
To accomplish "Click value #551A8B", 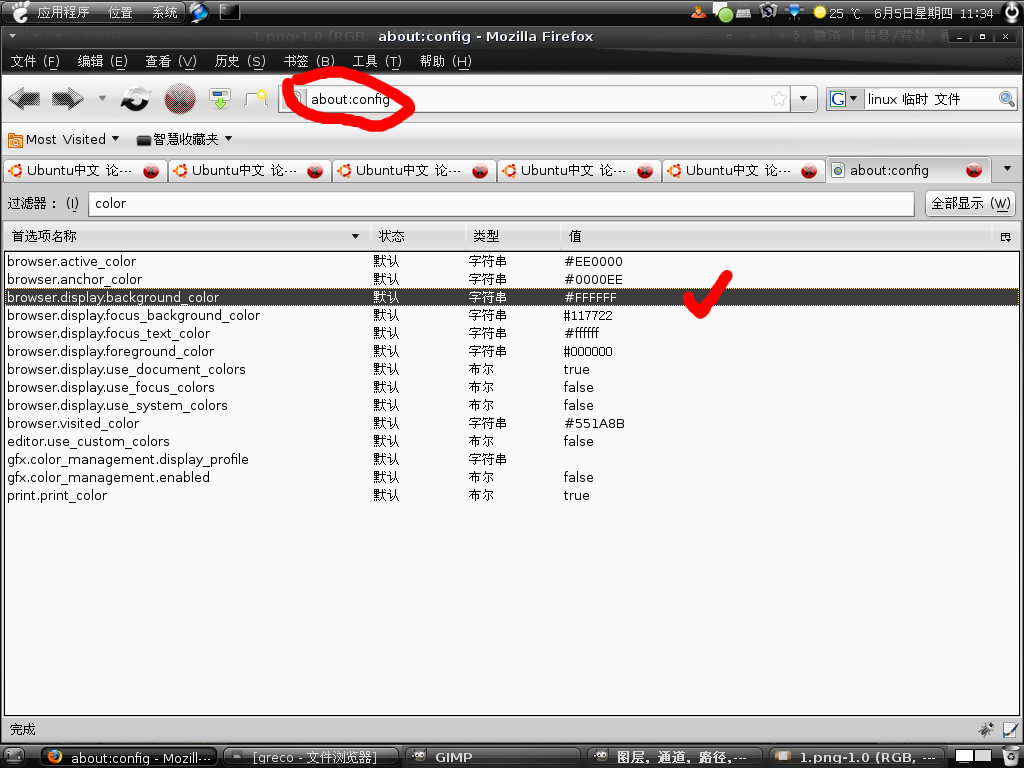I will [x=594, y=423].
